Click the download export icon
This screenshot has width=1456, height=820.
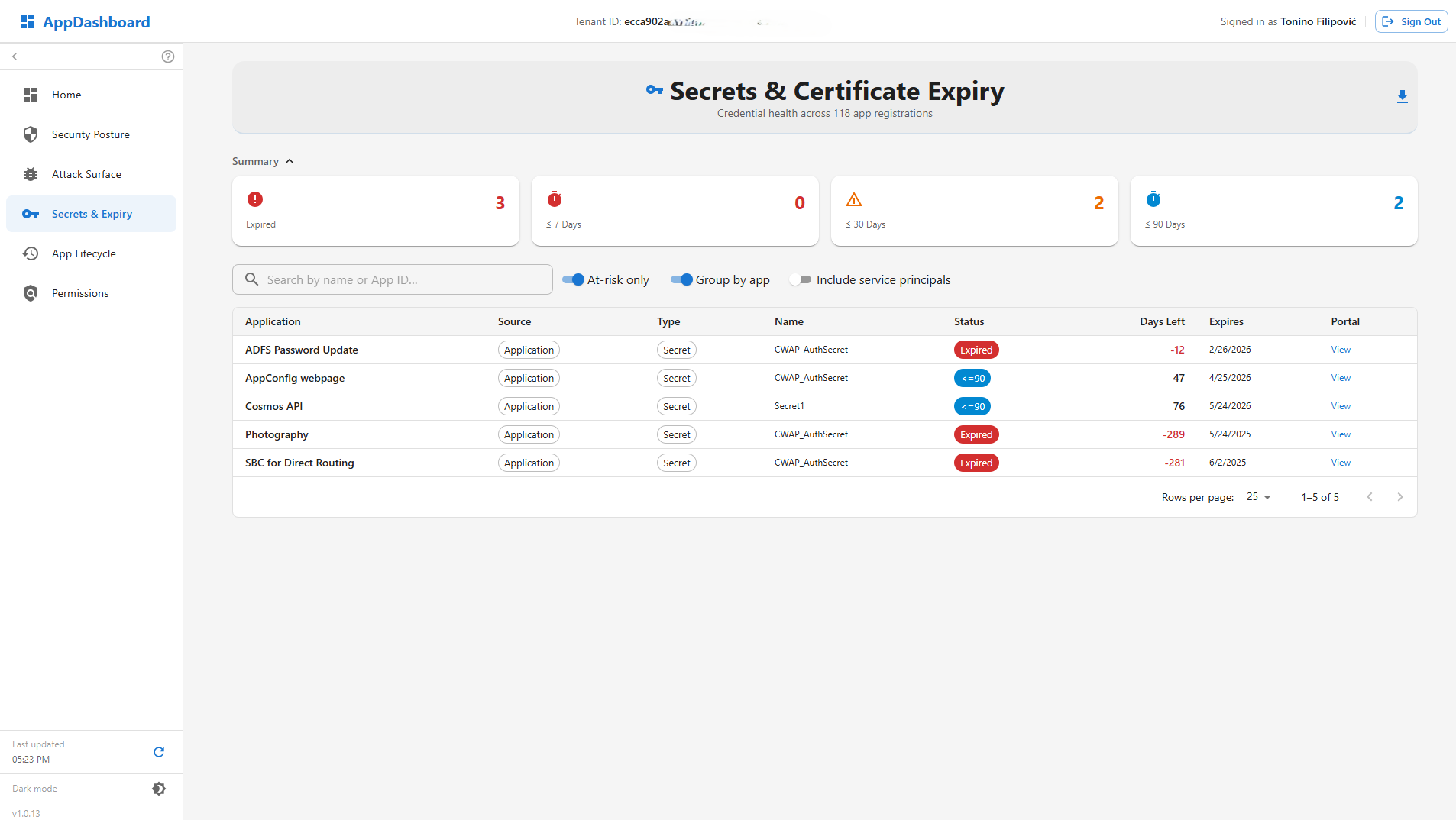[1402, 97]
